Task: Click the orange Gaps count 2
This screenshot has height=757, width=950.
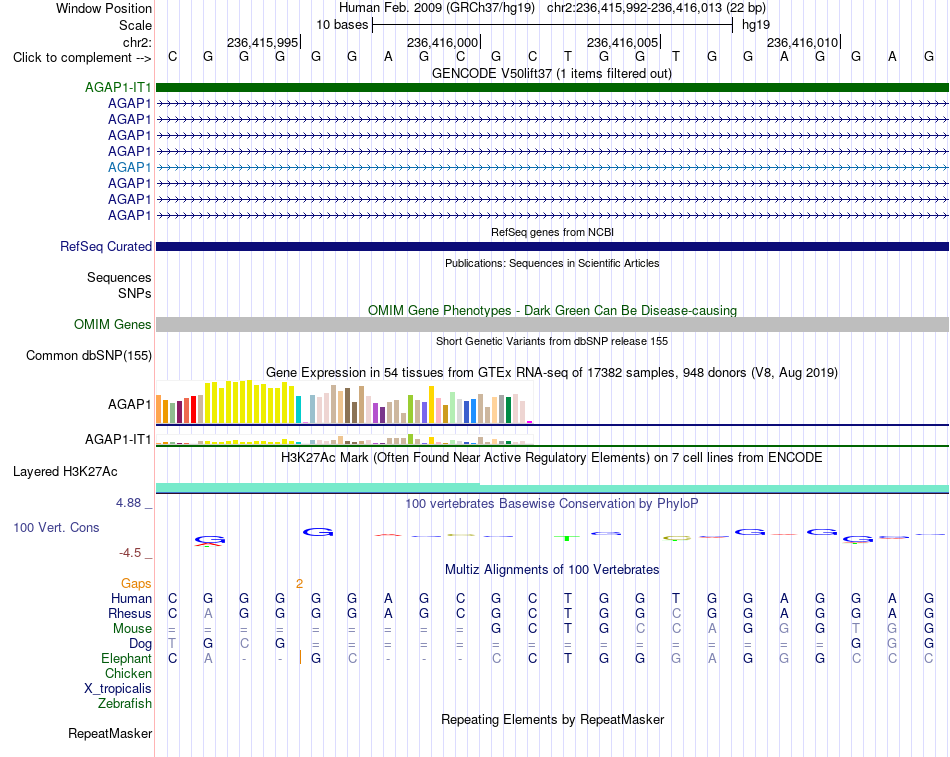Action: coord(299,584)
